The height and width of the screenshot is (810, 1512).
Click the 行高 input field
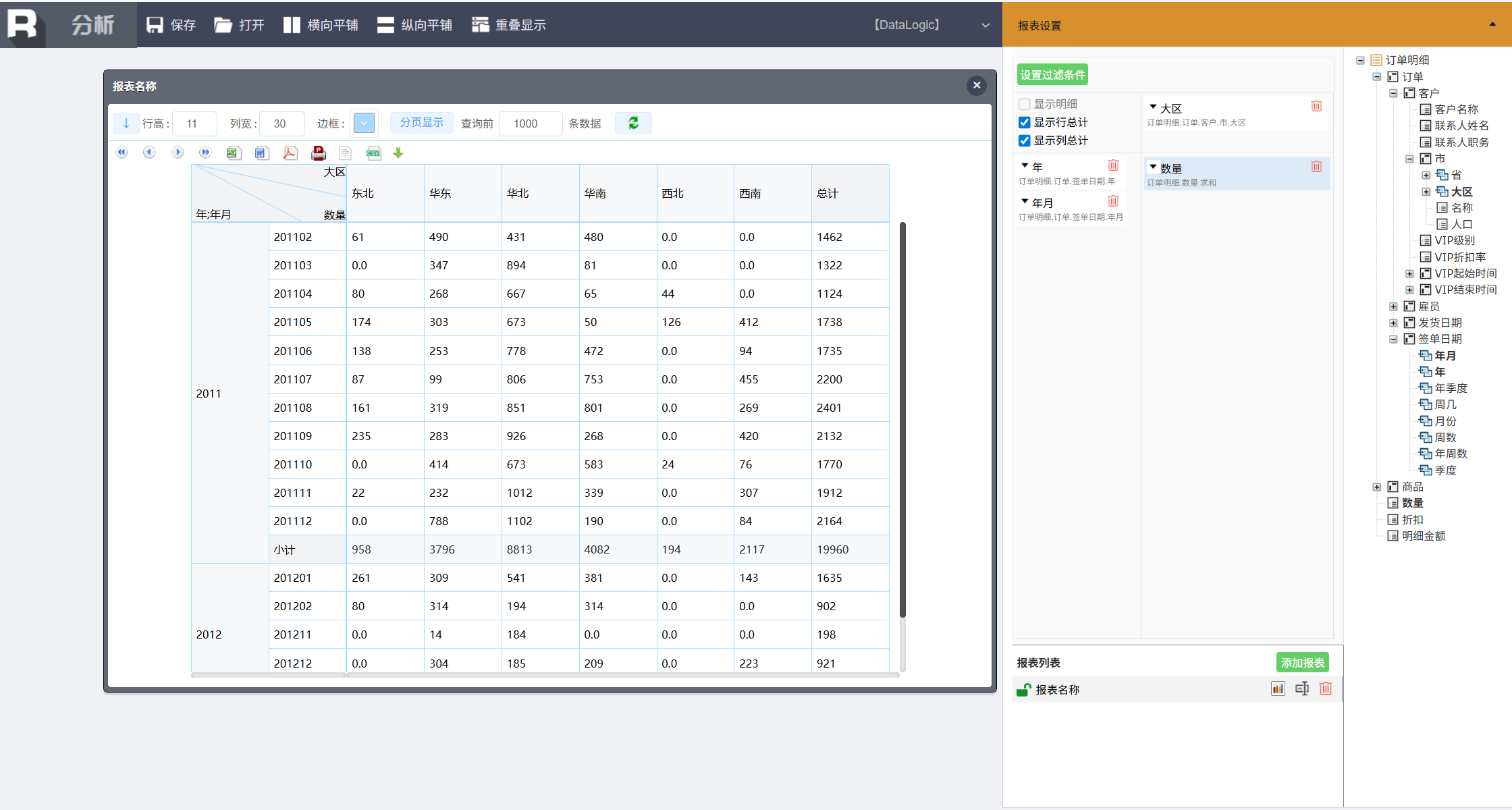point(194,124)
